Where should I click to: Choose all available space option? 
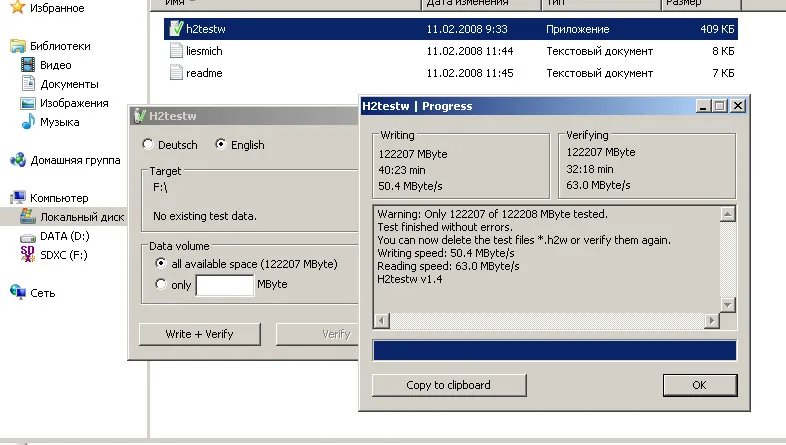160,263
